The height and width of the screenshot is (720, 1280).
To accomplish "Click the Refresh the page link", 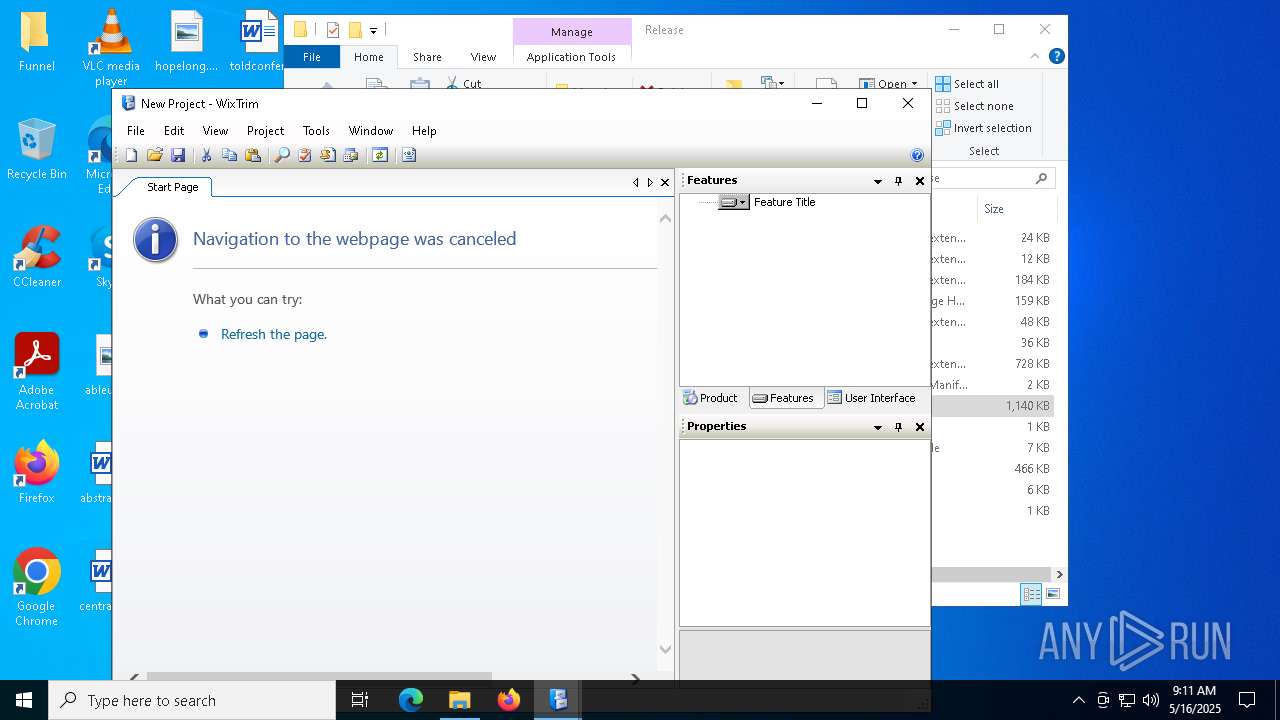I will [x=274, y=334].
